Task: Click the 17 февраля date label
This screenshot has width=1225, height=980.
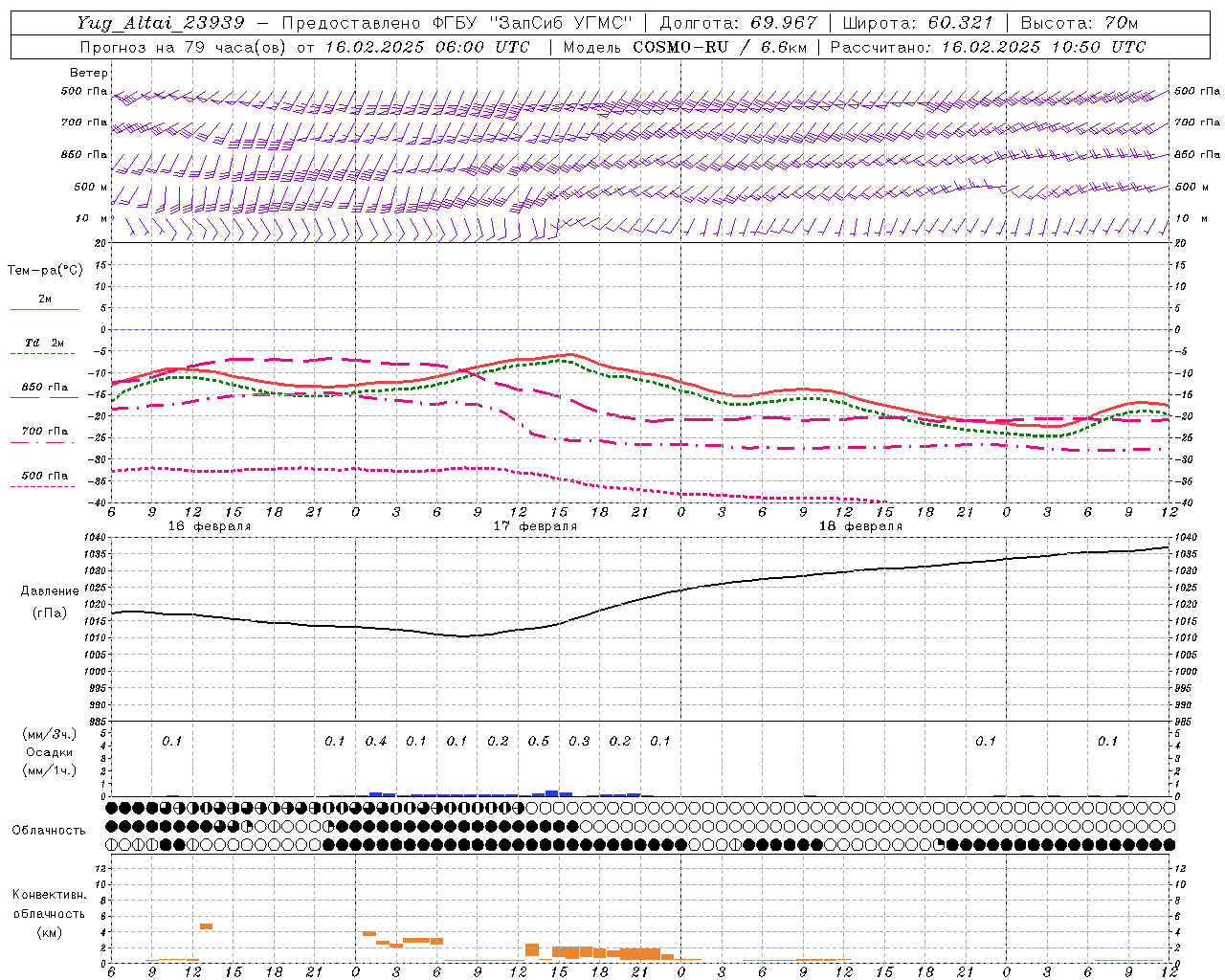Action: point(535,526)
